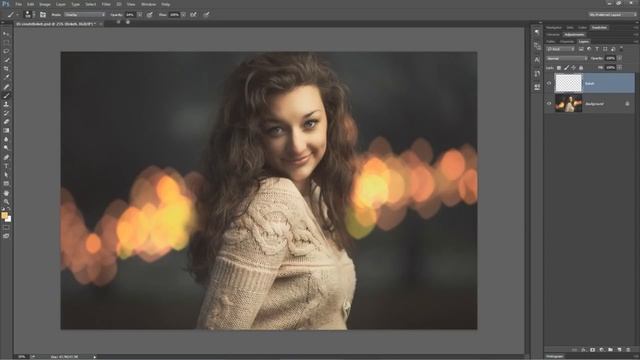Viewport: 640px width, 360px height.
Task: Open the brush Opacity slider arrow
Action: pos(140,15)
